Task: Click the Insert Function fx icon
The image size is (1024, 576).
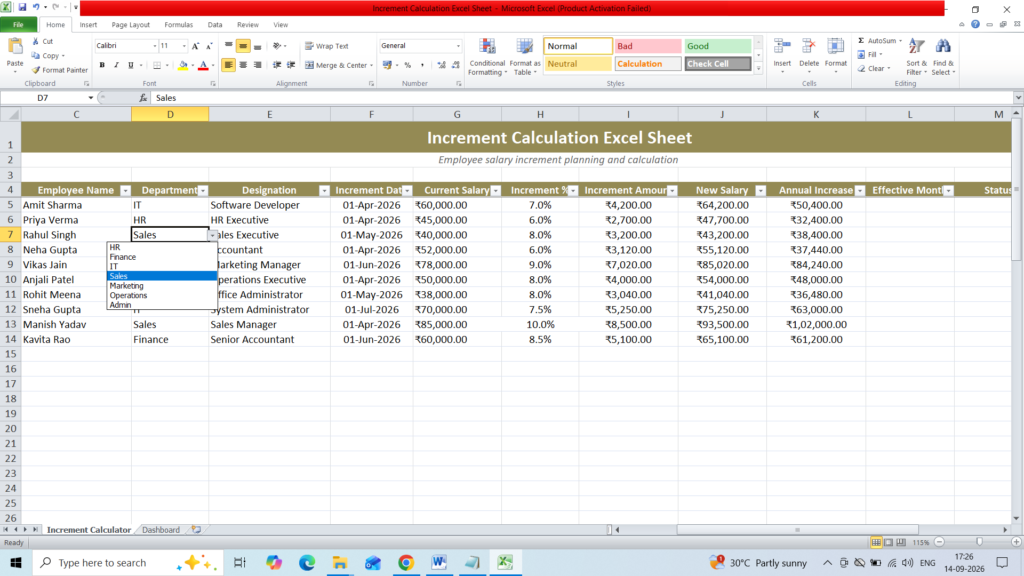Action: tap(143, 98)
